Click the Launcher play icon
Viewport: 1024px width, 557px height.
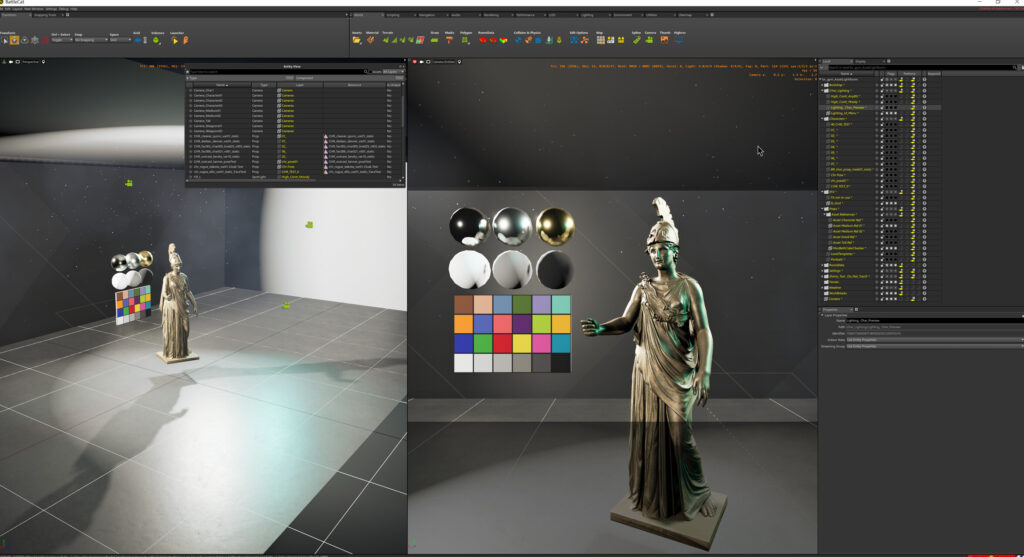(x=177, y=40)
